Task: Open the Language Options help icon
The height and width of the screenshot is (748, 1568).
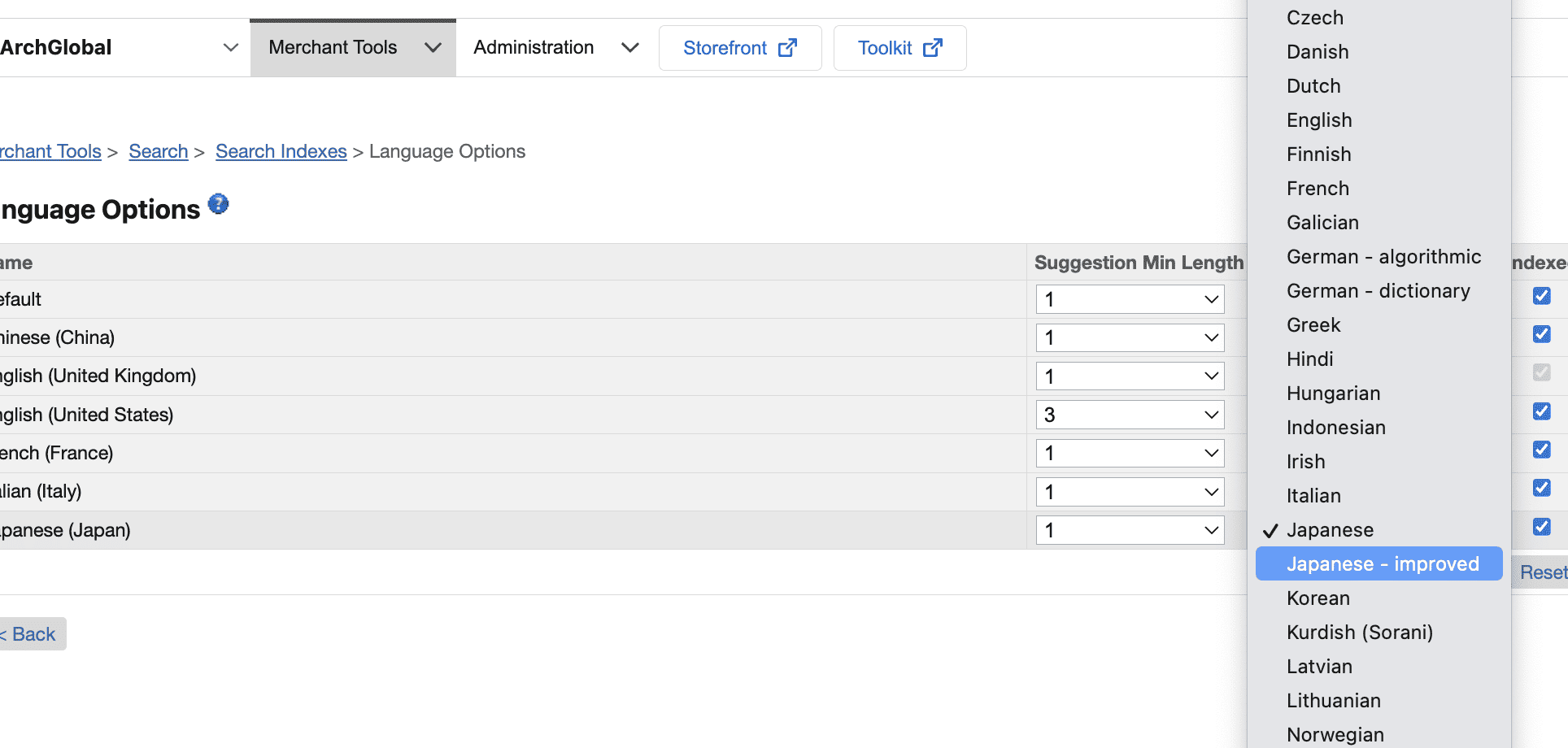Action: (218, 203)
